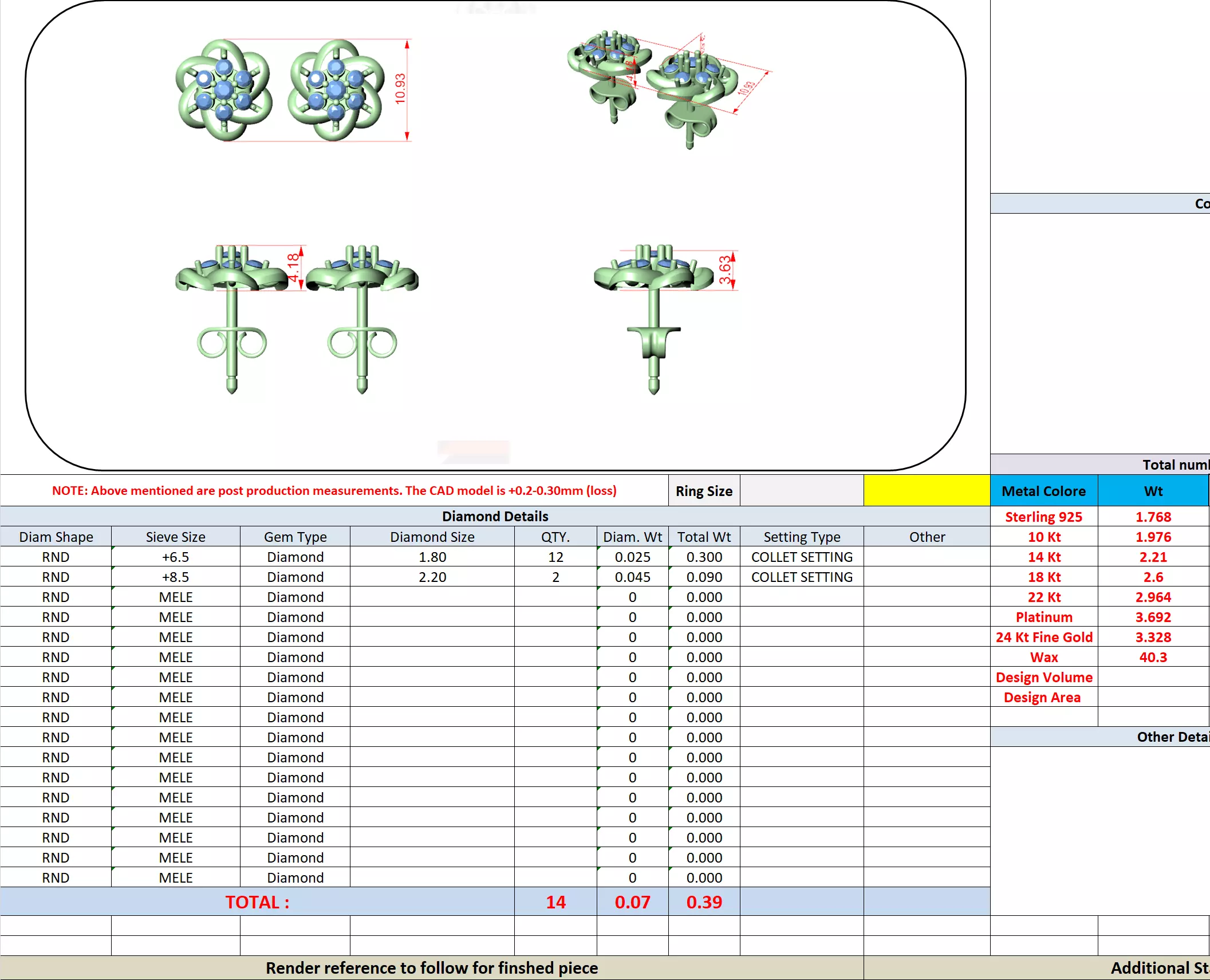Click the empty Ring Size value field
The height and width of the screenshot is (980, 1210).
802,491
